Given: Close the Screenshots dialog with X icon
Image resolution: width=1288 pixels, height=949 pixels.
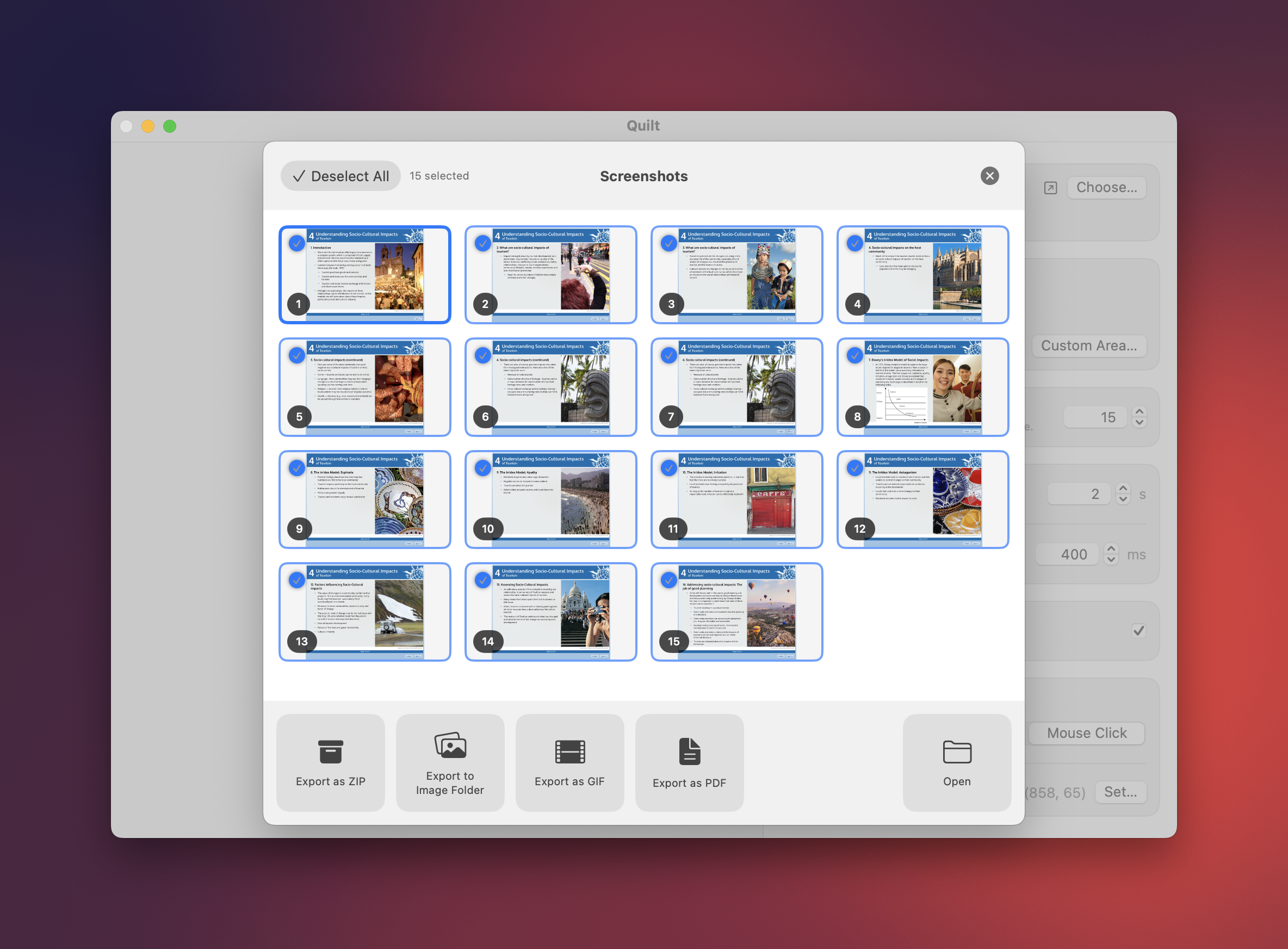Looking at the screenshot, I should click(989, 176).
